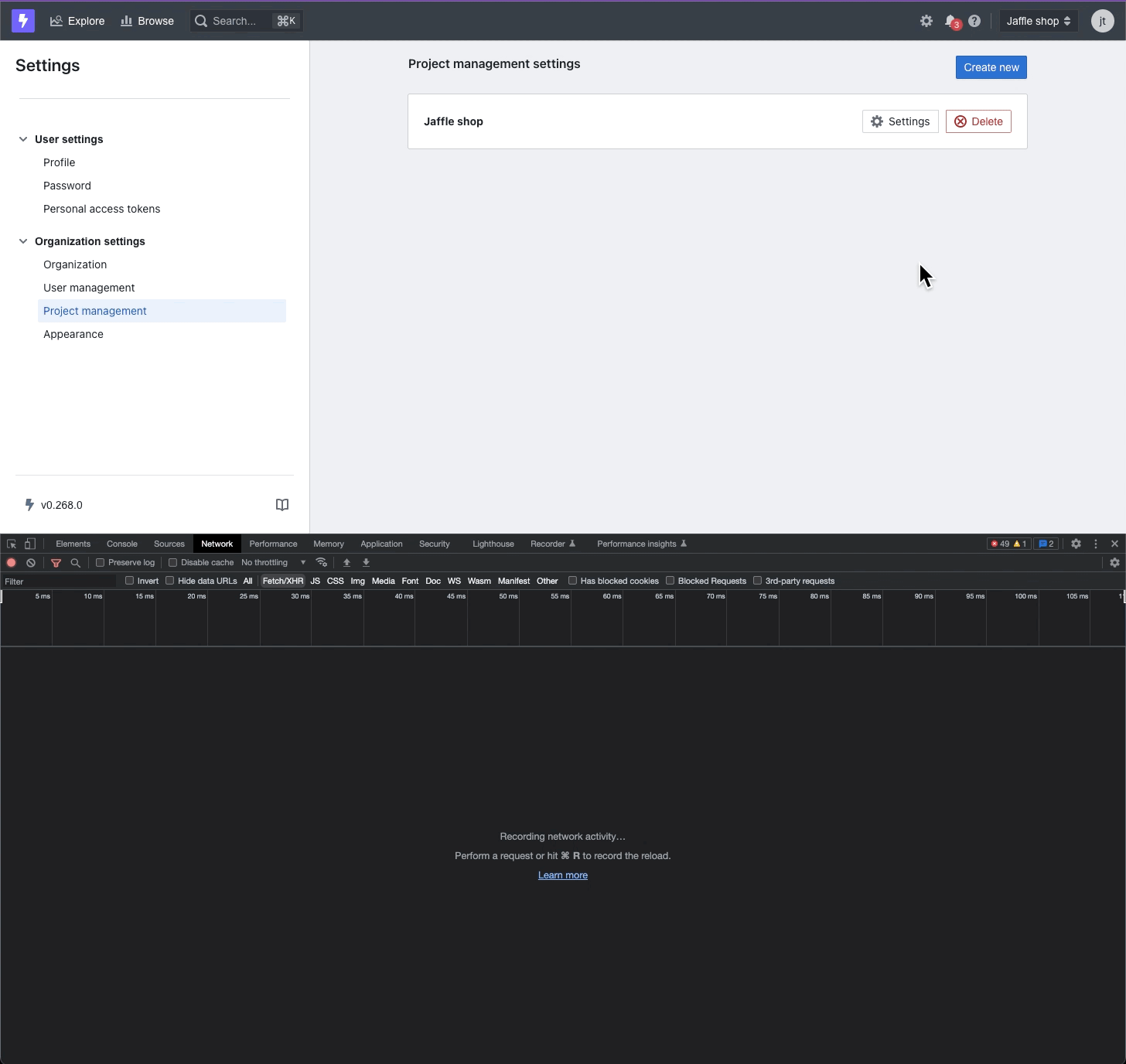Switch to the Console tab in DevTools
1126x1064 pixels.
(x=121, y=544)
